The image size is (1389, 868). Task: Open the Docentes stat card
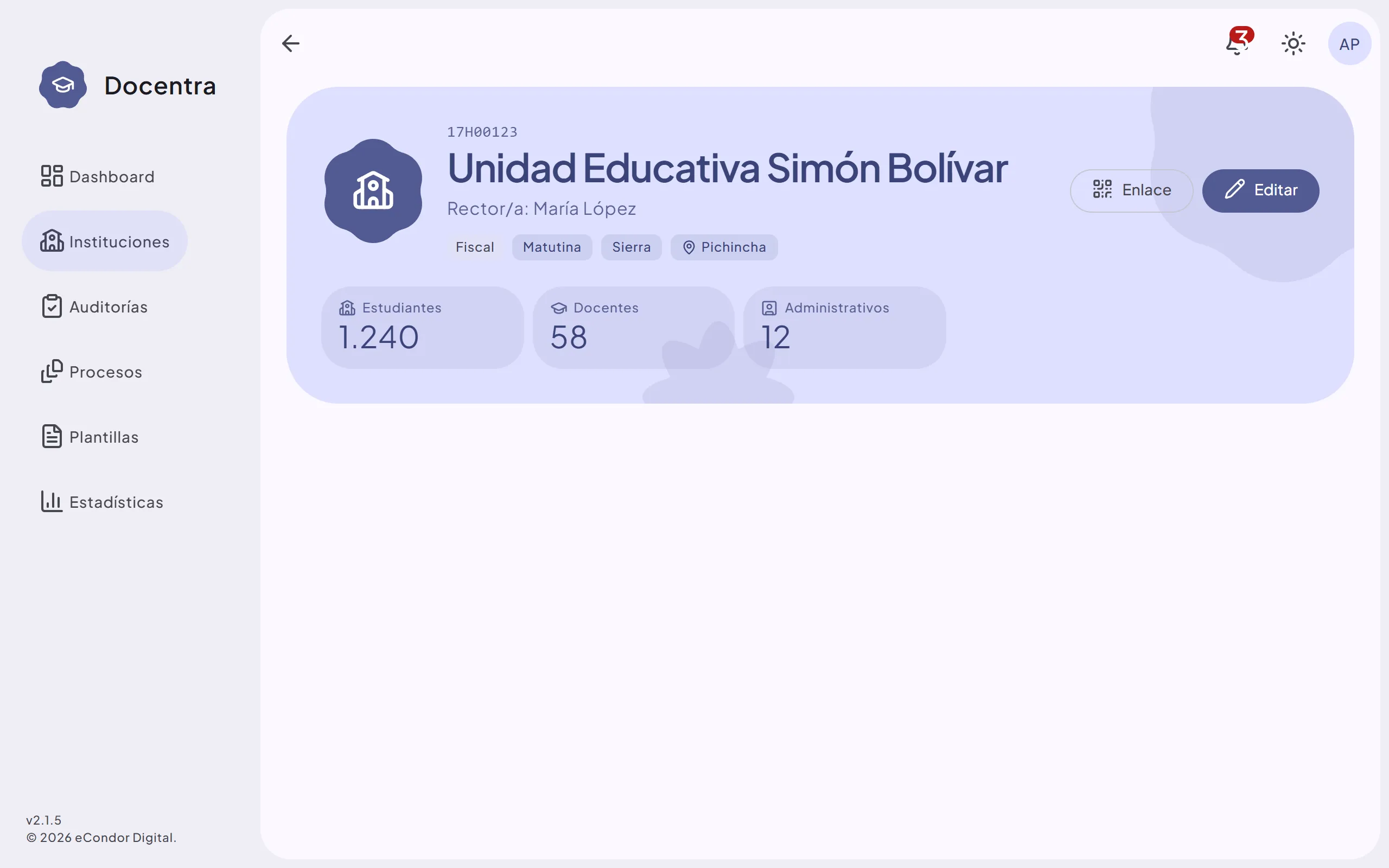coord(634,328)
